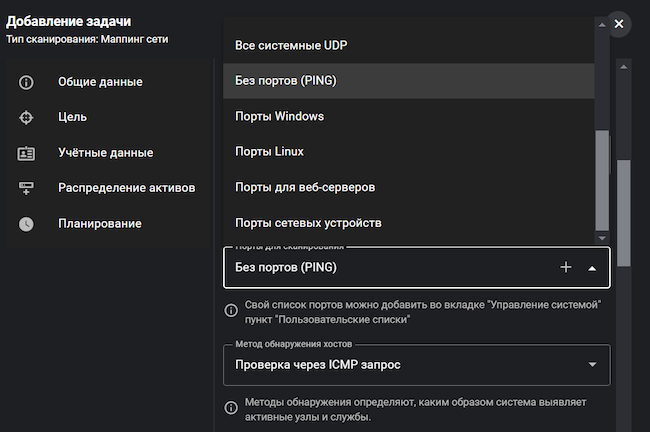Pick the Порты Windows option

[279, 116]
